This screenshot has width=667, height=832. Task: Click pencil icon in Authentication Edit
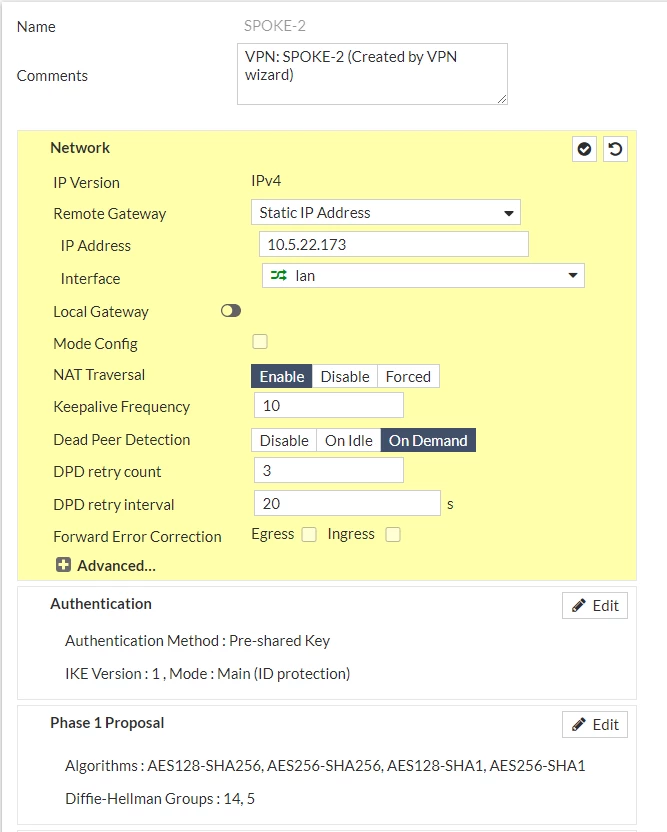579,605
